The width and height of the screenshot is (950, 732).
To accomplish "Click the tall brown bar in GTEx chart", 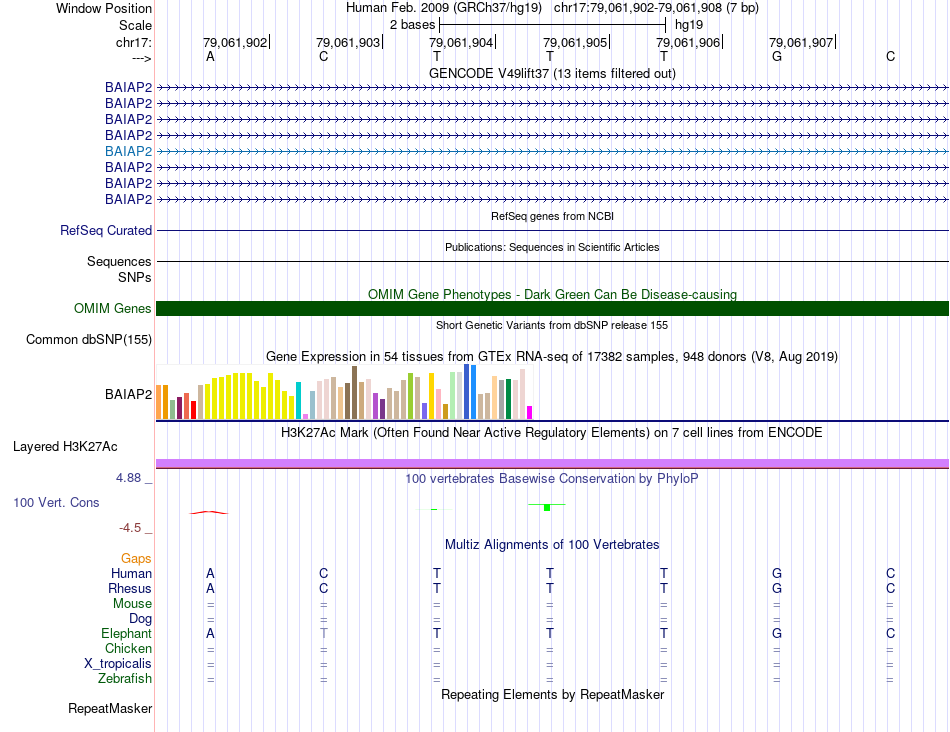I will [354, 393].
